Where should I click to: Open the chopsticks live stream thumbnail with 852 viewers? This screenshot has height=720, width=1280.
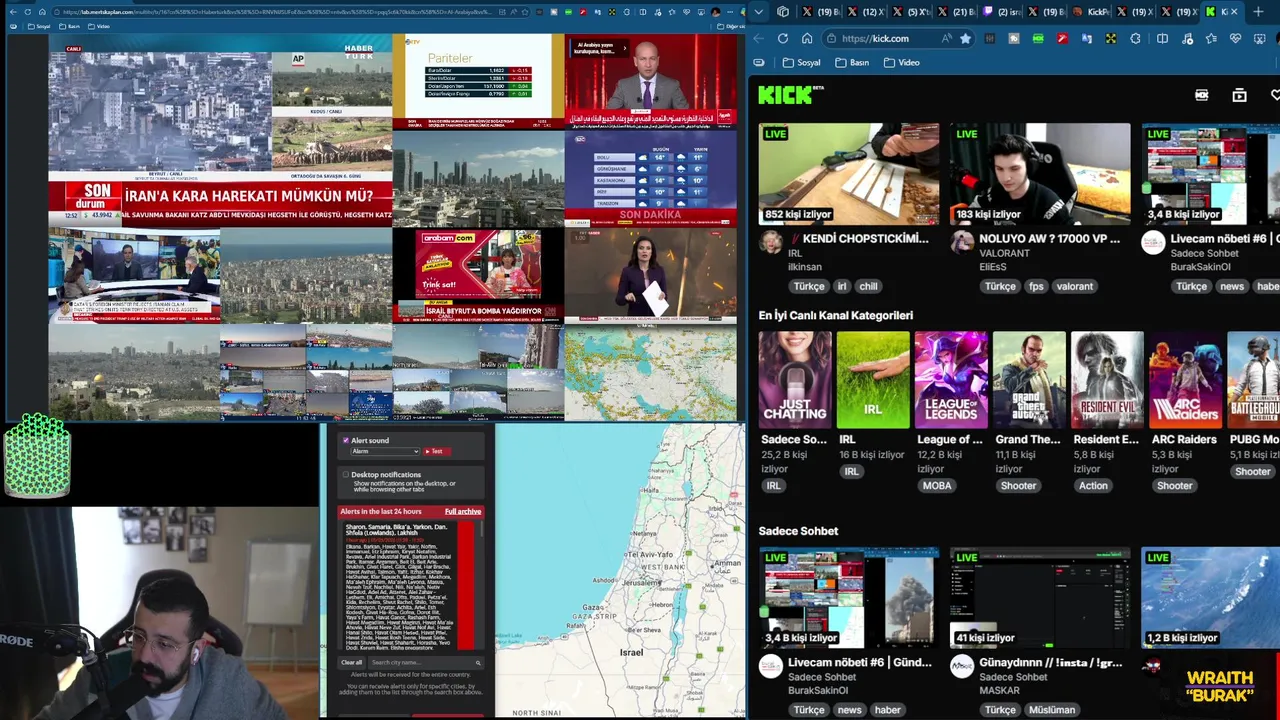point(849,174)
